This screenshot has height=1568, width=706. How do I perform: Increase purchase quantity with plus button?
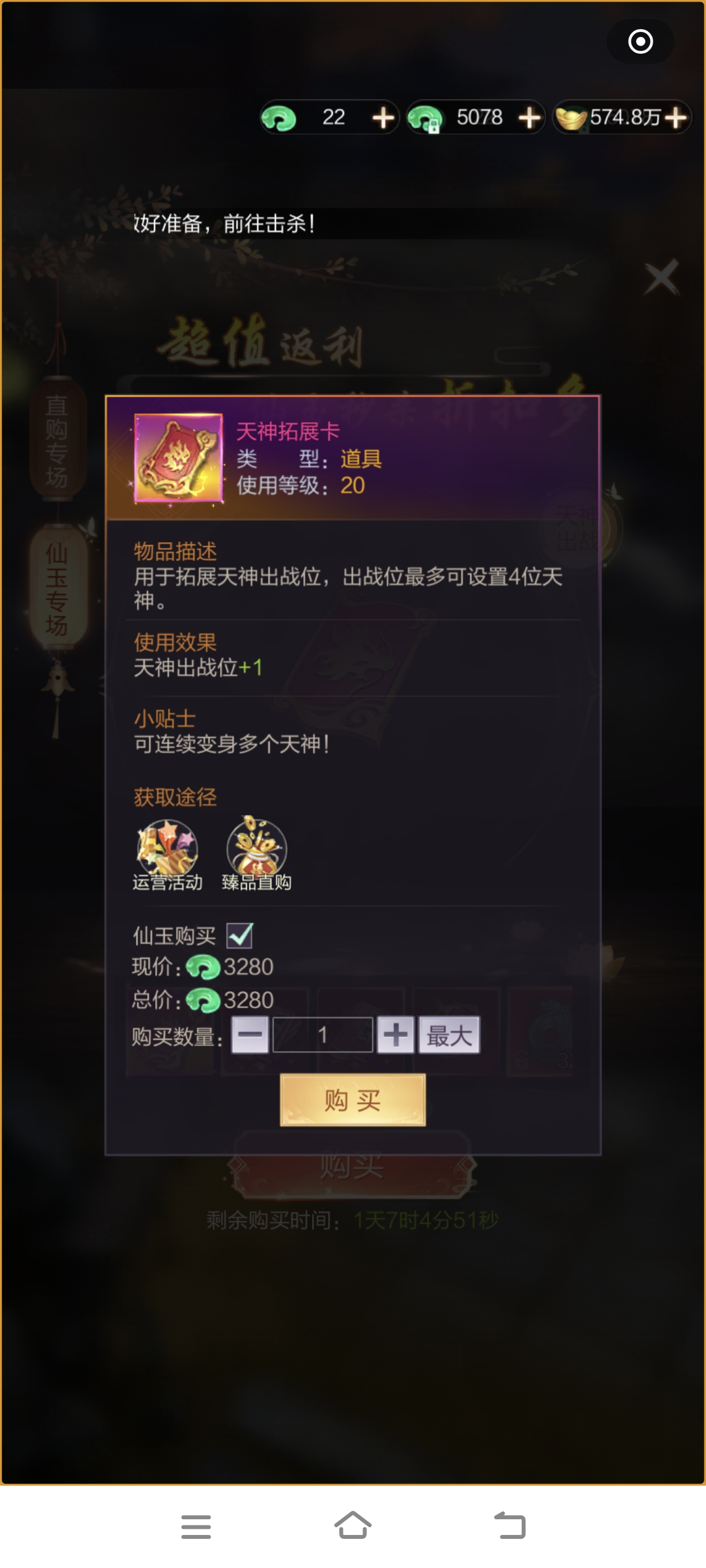pyautogui.click(x=396, y=1034)
